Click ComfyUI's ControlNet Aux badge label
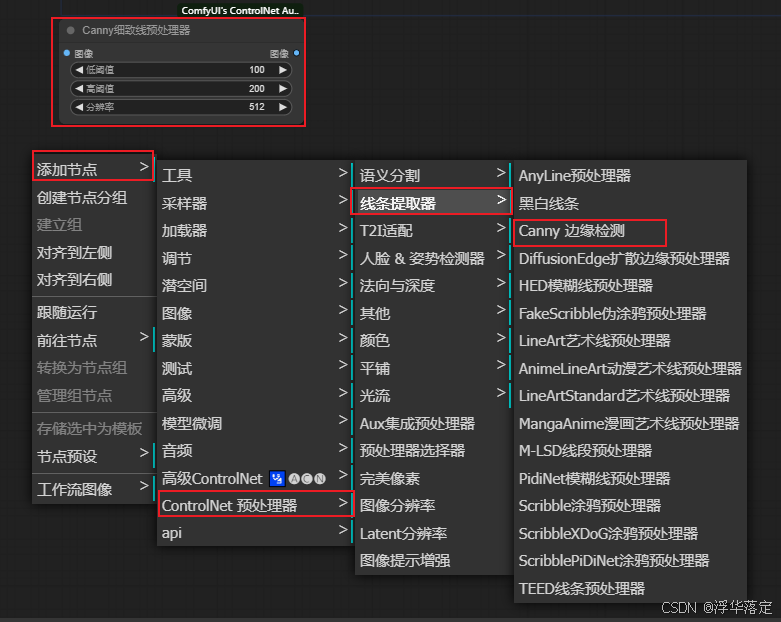 point(240,10)
